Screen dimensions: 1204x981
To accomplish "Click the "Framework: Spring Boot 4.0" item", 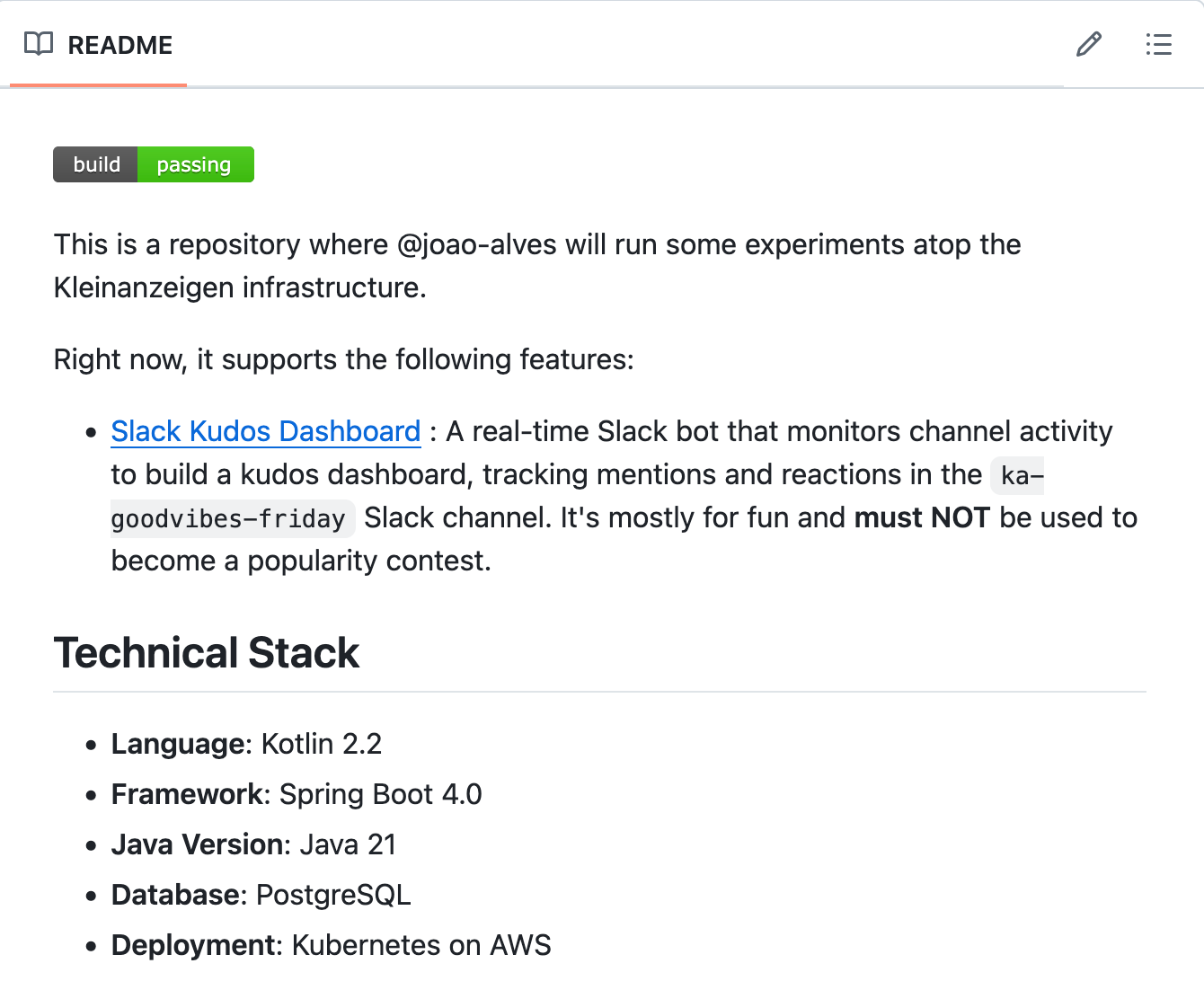I will [297, 794].
